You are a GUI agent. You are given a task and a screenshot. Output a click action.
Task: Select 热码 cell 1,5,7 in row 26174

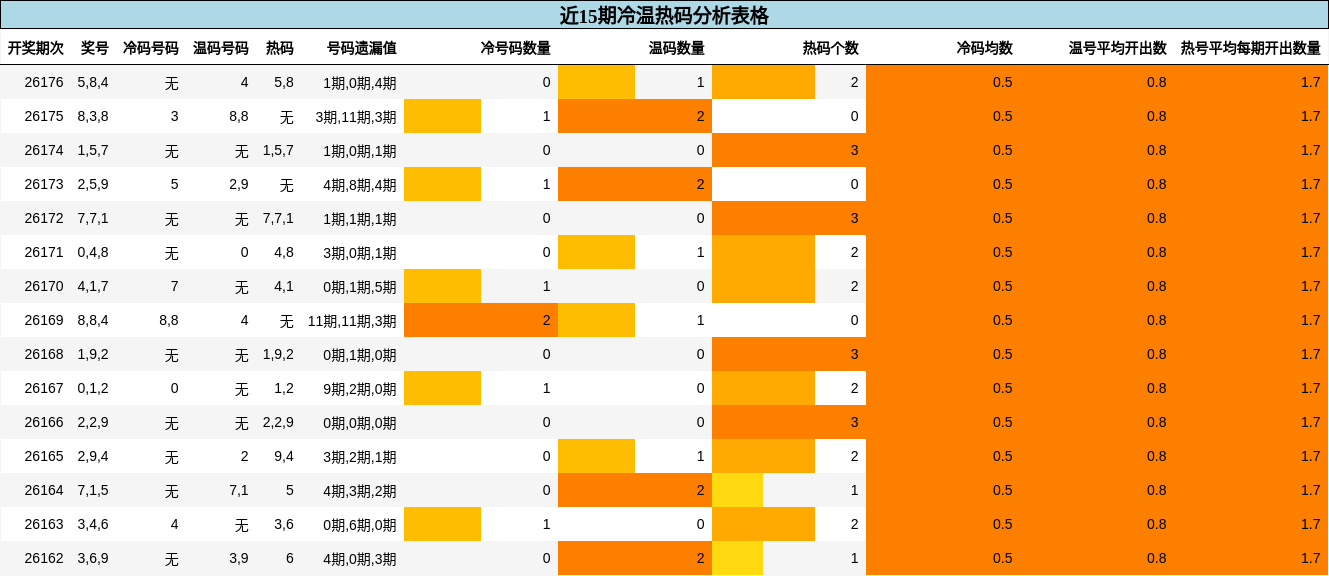278,150
